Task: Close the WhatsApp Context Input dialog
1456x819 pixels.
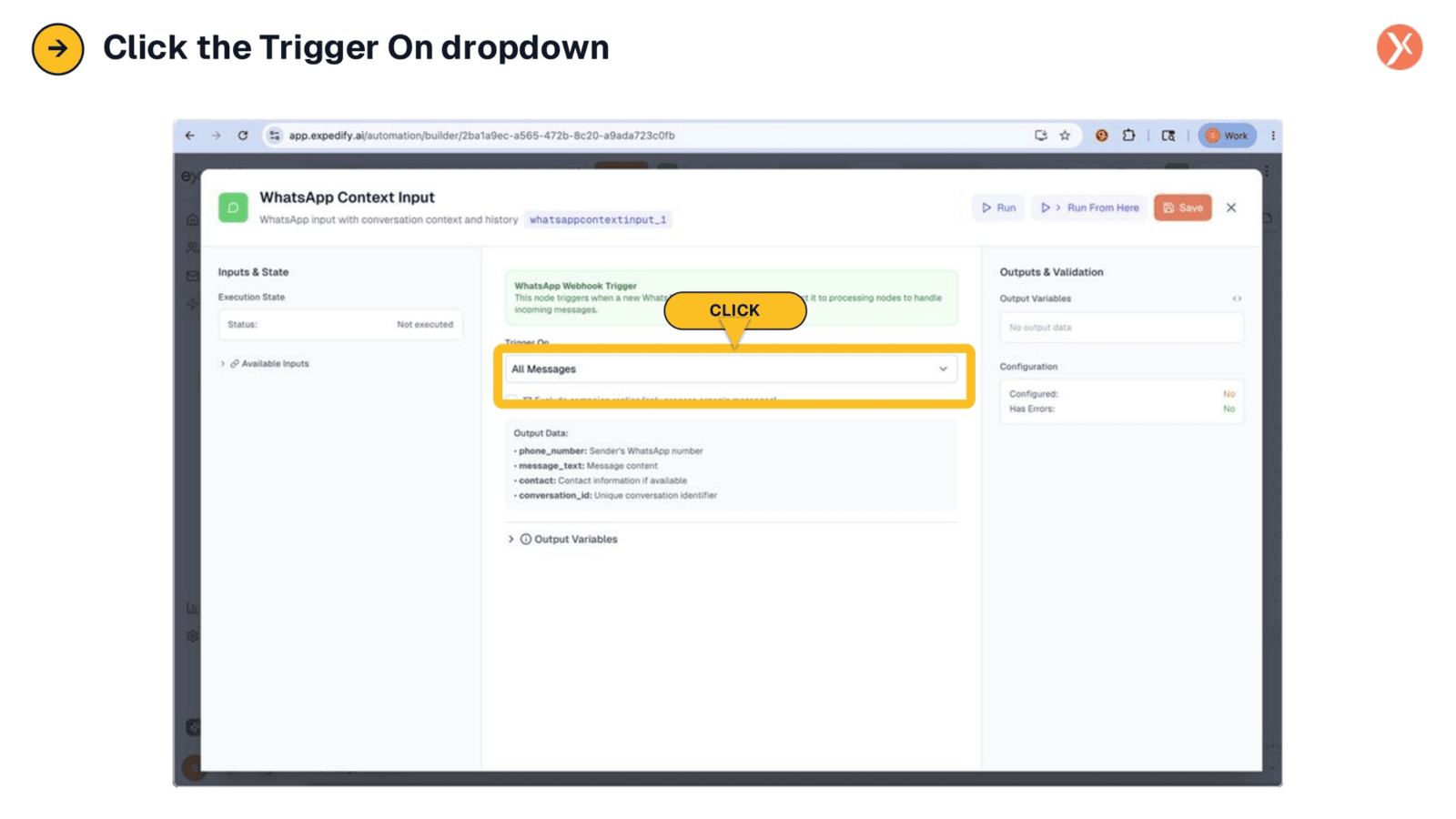Action: click(x=1231, y=207)
